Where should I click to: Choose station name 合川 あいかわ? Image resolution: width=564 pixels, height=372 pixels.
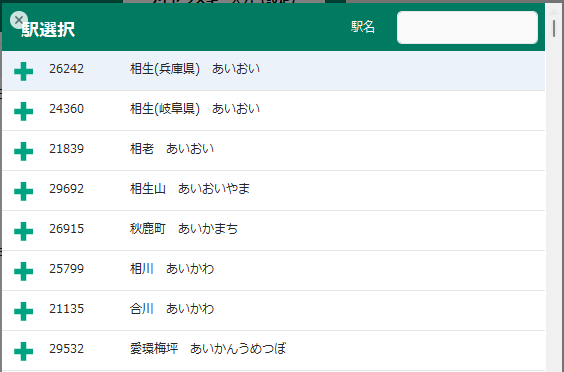[172, 308]
